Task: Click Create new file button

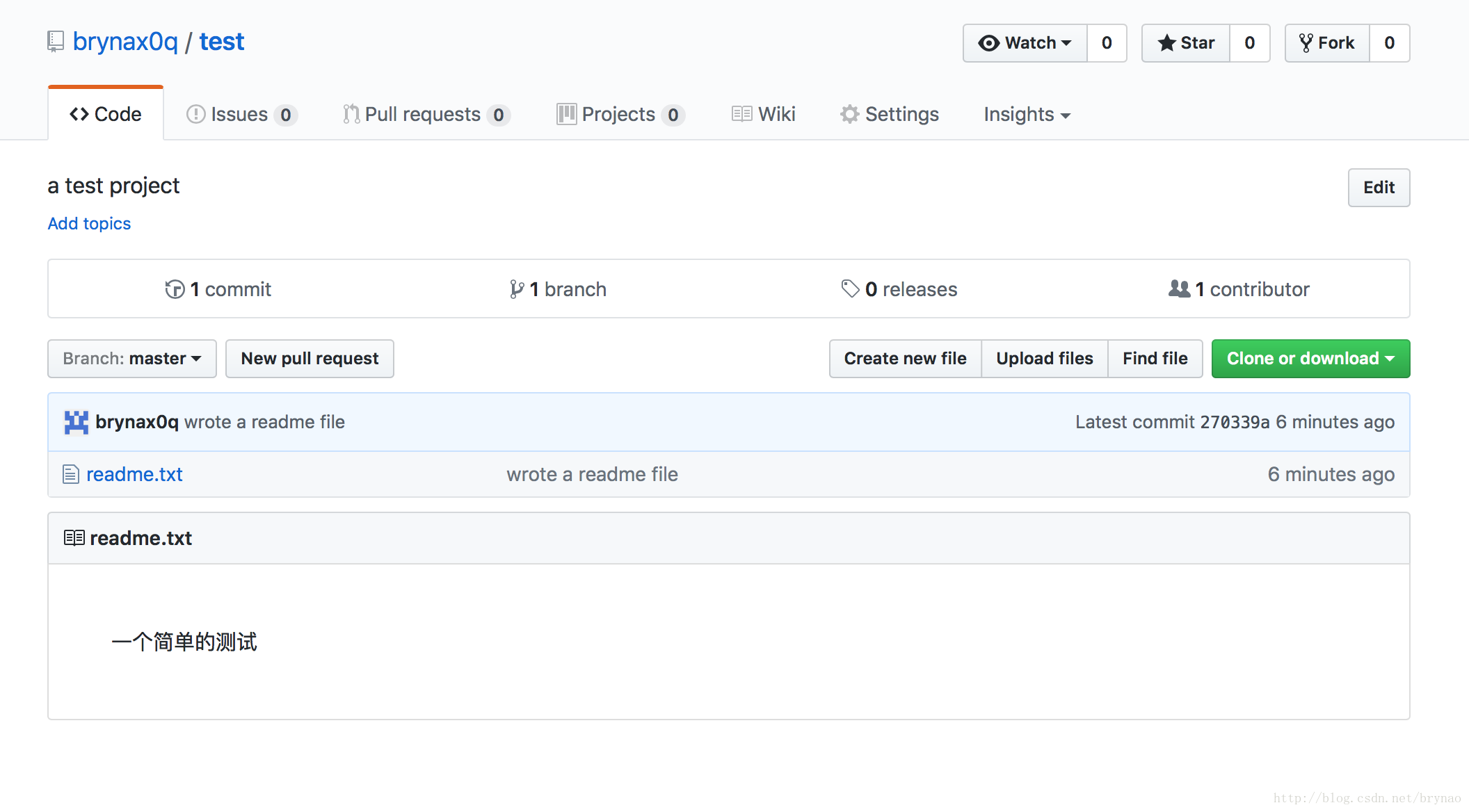Action: [905, 359]
